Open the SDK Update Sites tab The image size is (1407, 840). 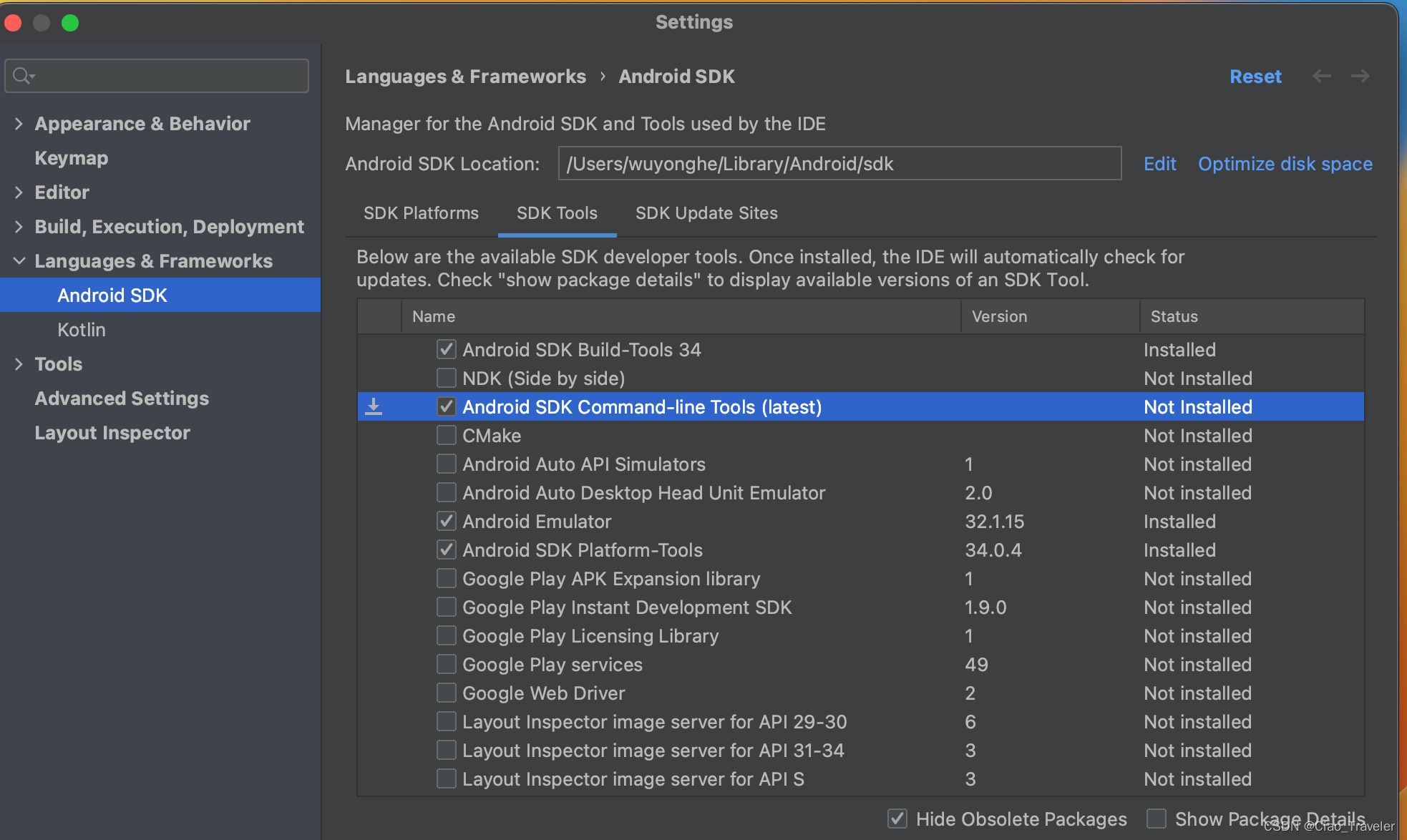click(706, 213)
